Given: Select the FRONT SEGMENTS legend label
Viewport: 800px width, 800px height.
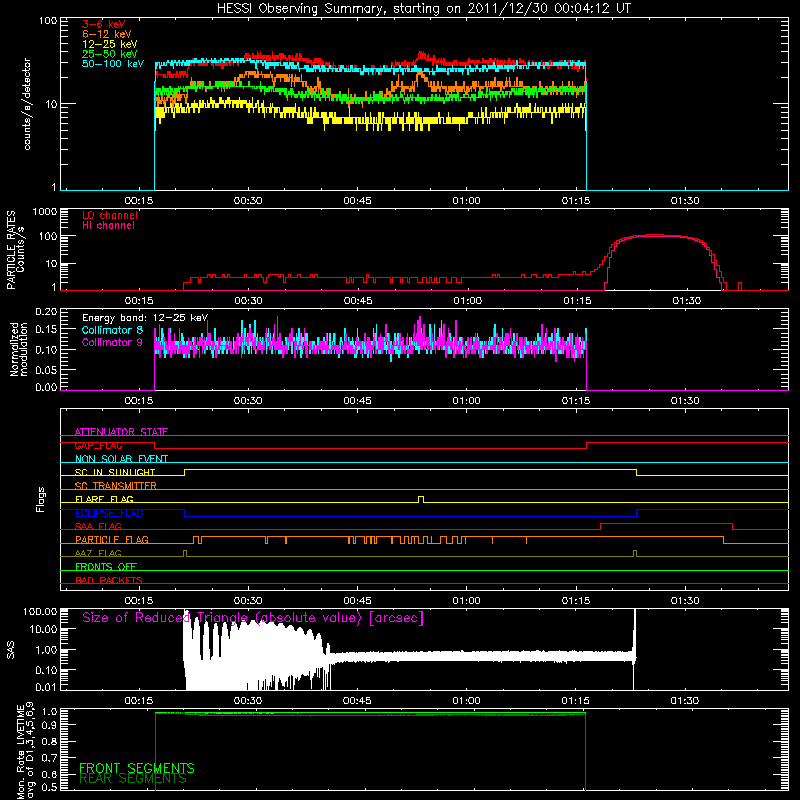Looking at the screenshot, I should click(x=137, y=768).
